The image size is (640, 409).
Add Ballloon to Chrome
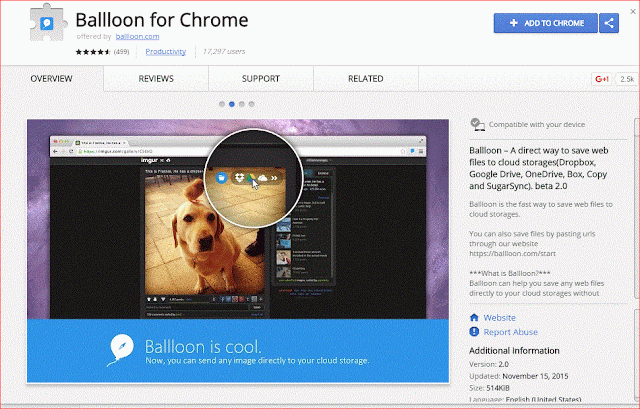coord(546,23)
